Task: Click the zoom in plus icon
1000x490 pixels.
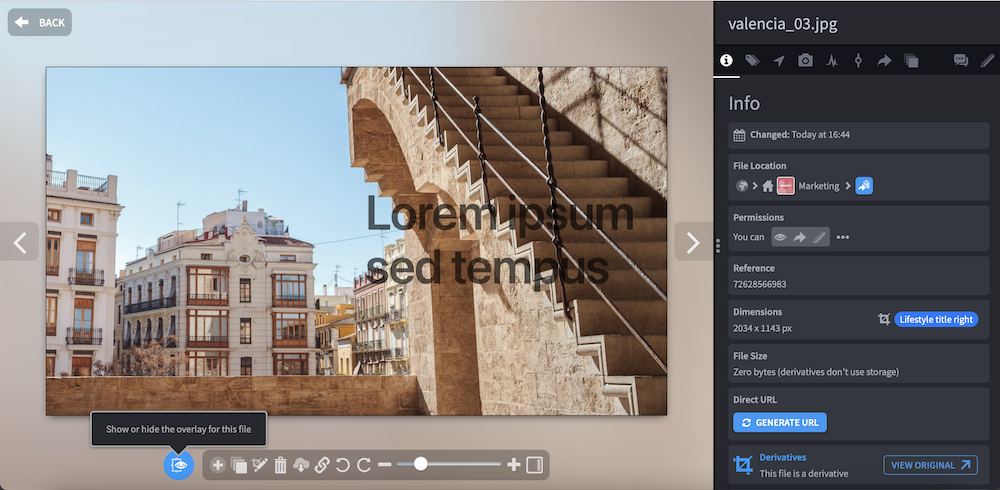Action: click(513, 465)
